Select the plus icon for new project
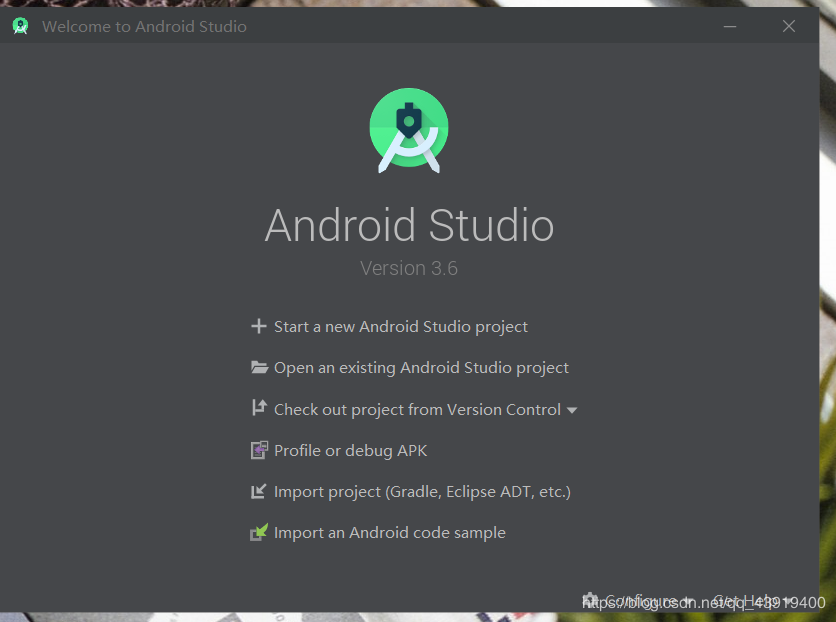The width and height of the screenshot is (836, 622). click(x=259, y=326)
